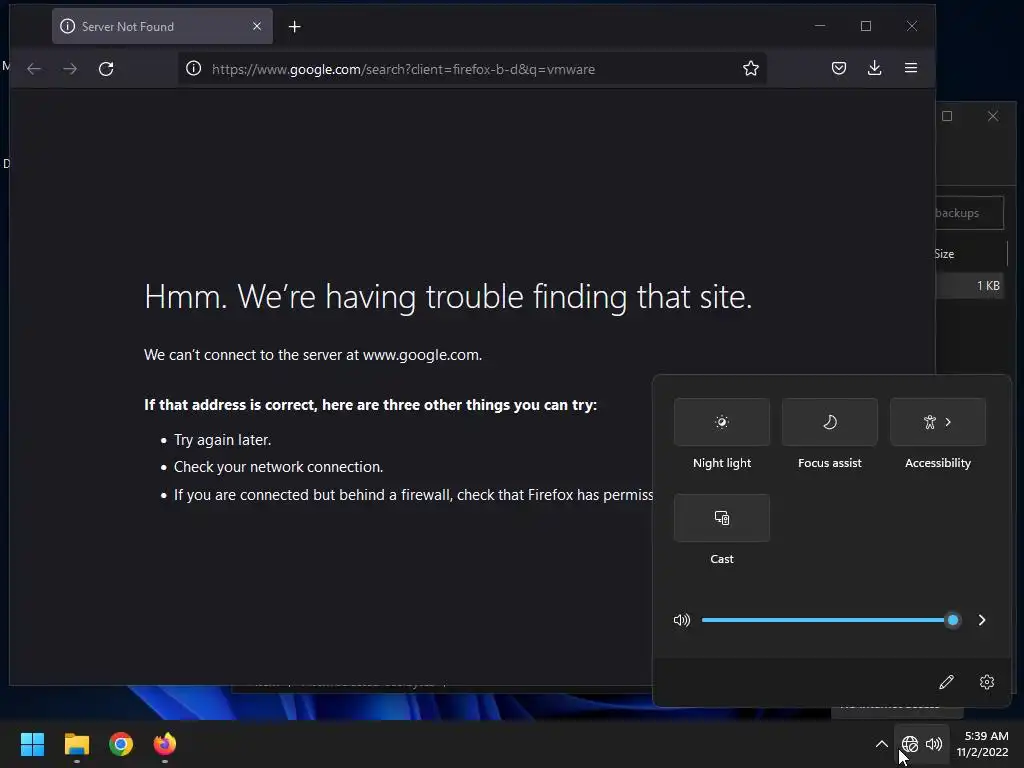
Task: Toggle Focus assist quick setting
Action: click(x=829, y=422)
